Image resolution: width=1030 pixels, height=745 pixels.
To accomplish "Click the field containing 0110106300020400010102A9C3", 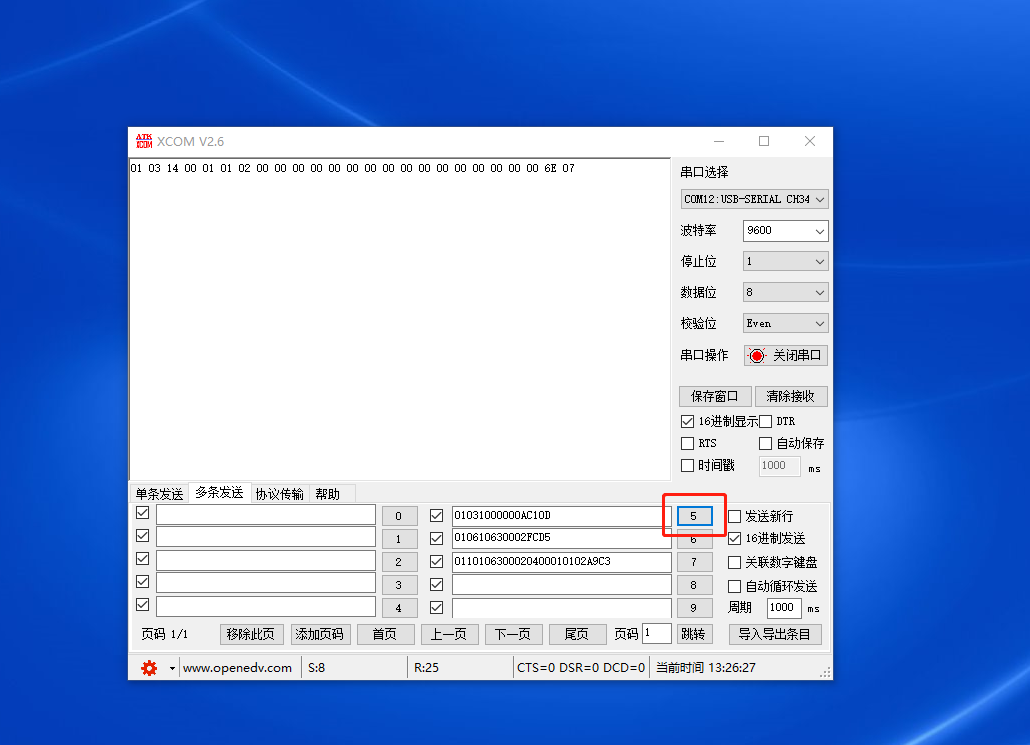I will (561, 562).
